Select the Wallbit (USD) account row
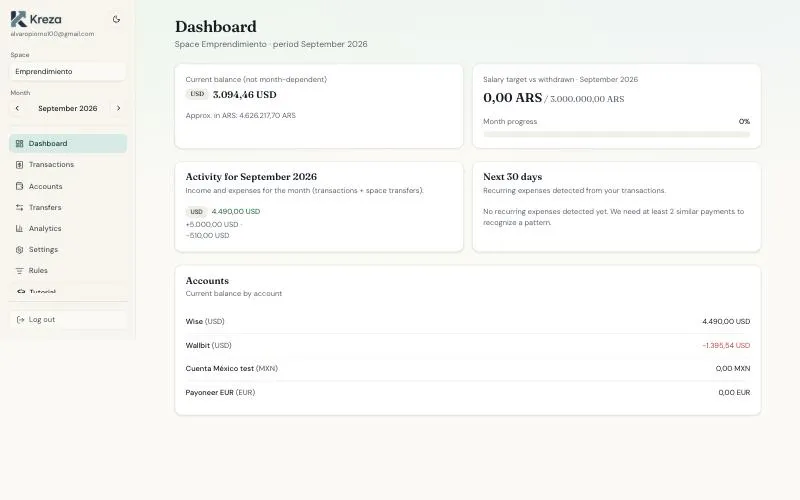 pos(467,345)
